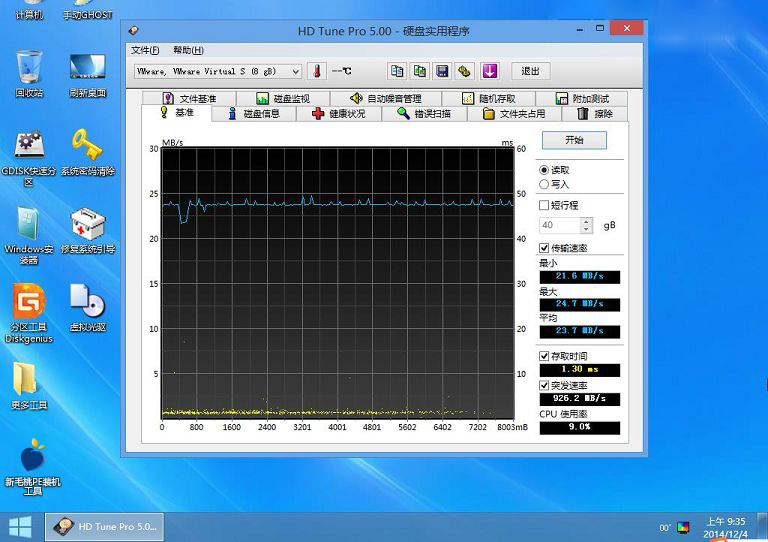
Task: Click the 1.30 ms access time value
Action: pyautogui.click(x=579, y=370)
